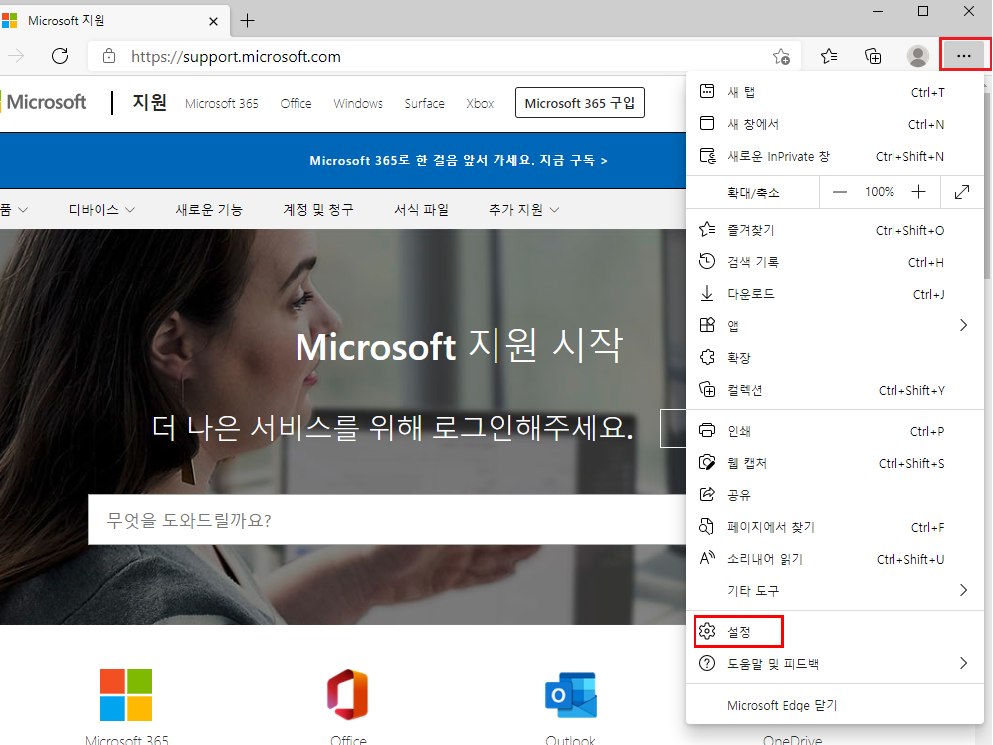Zoom out with the minus button
Image resolution: width=993 pixels, height=745 pixels.
(x=840, y=191)
